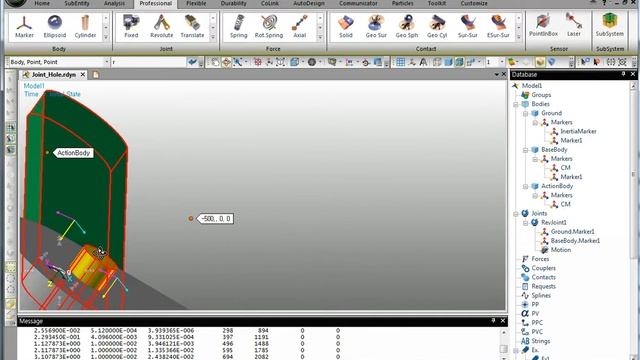Image resolution: width=640 pixels, height=360 pixels.
Task: Open the Home ribbon tab
Action: [42, 3]
